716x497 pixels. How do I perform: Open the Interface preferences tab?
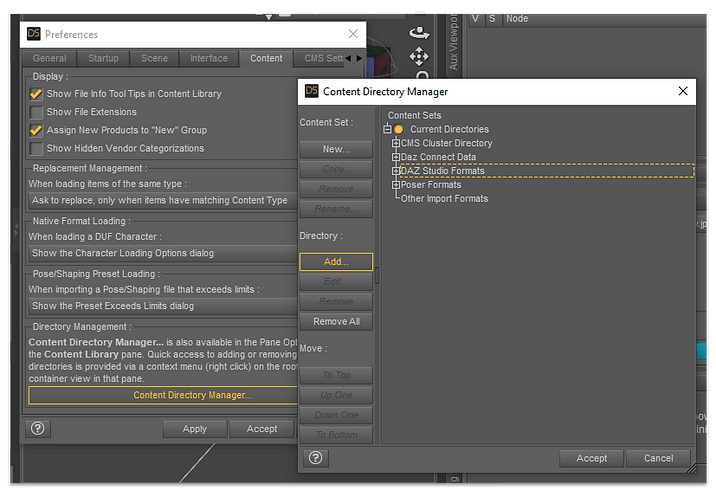click(x=209, y=58)
